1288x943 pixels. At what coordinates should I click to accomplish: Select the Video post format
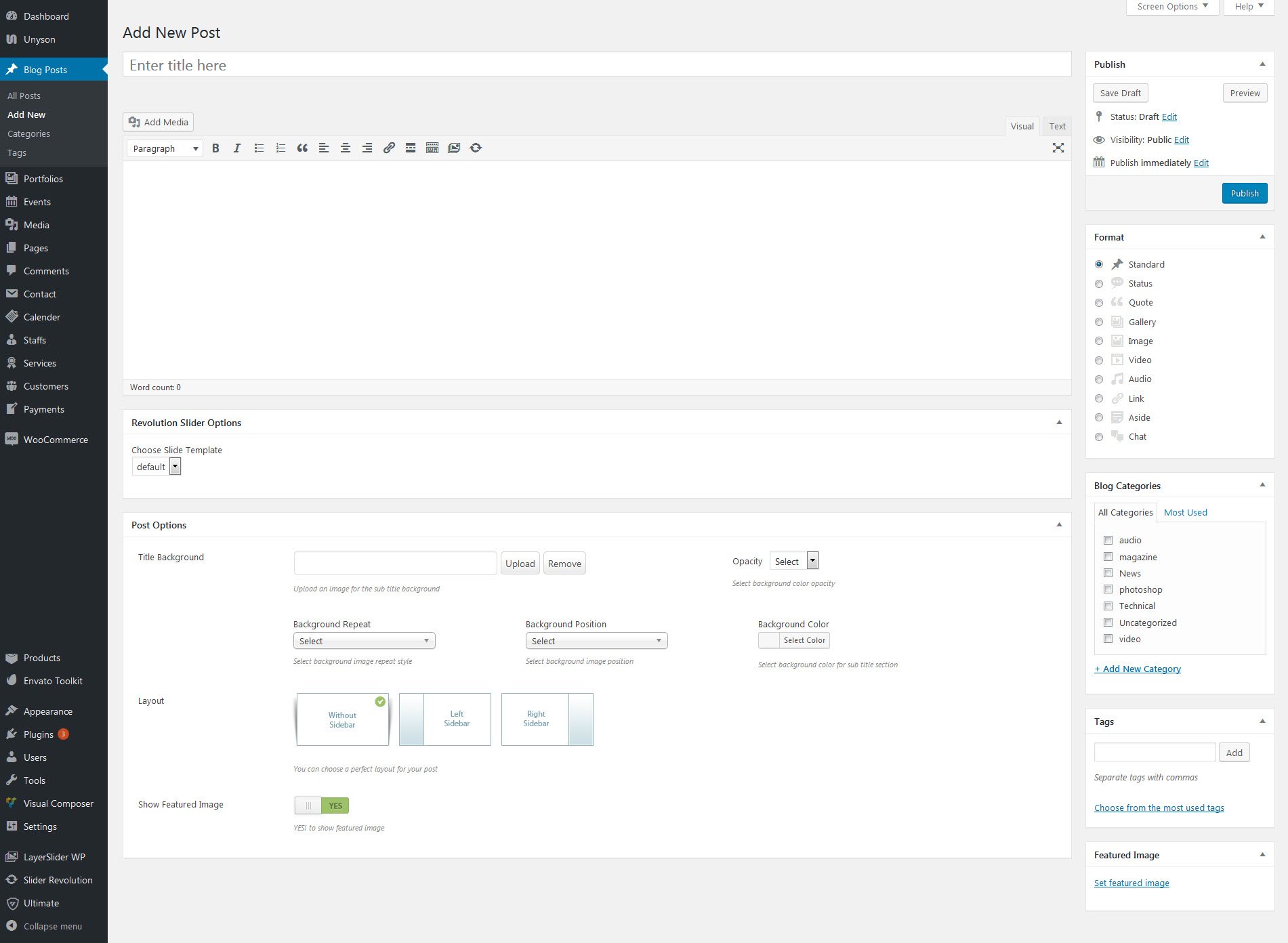point(1099,360)
